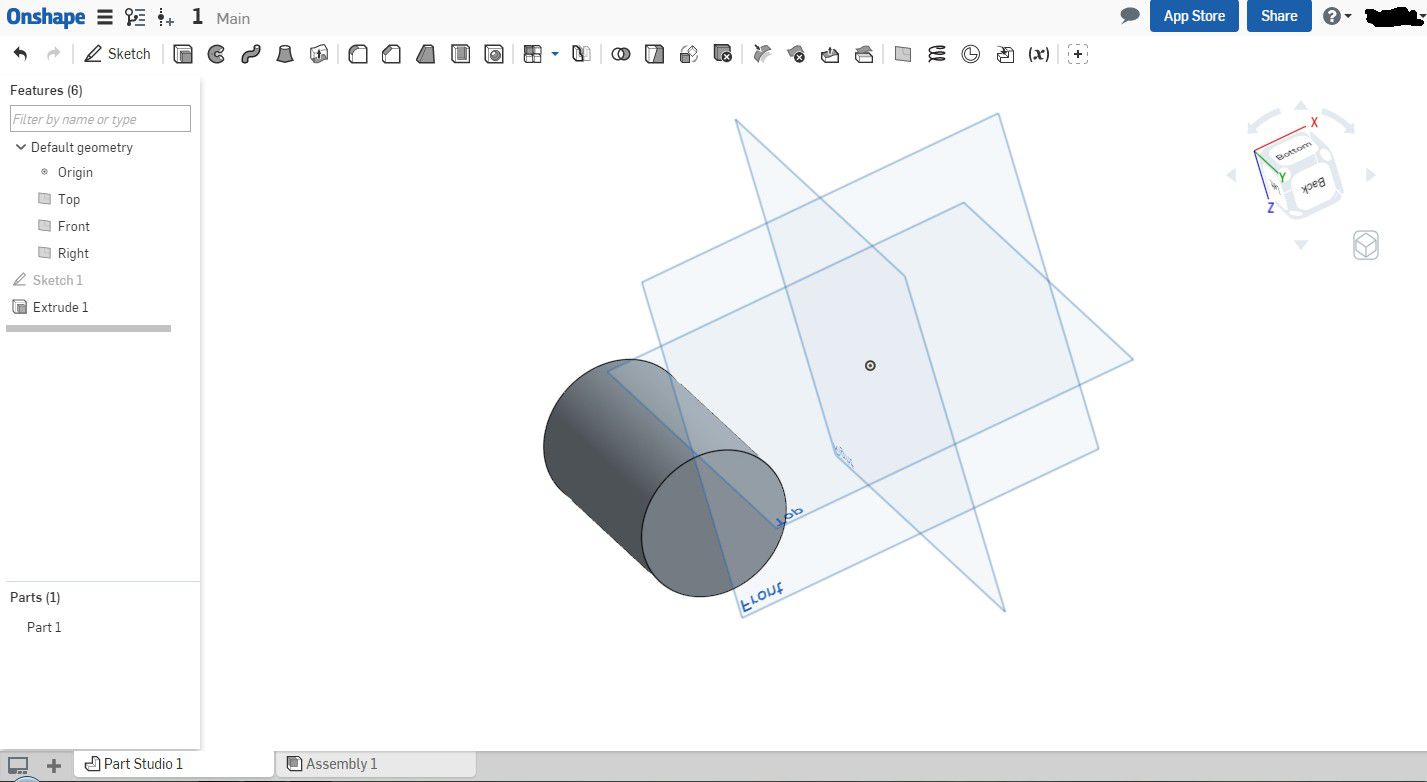Toggle visibility of the Top plane
Image resolution: width=1427 pixels, height=782 pixels.
(x=44, y=199)
